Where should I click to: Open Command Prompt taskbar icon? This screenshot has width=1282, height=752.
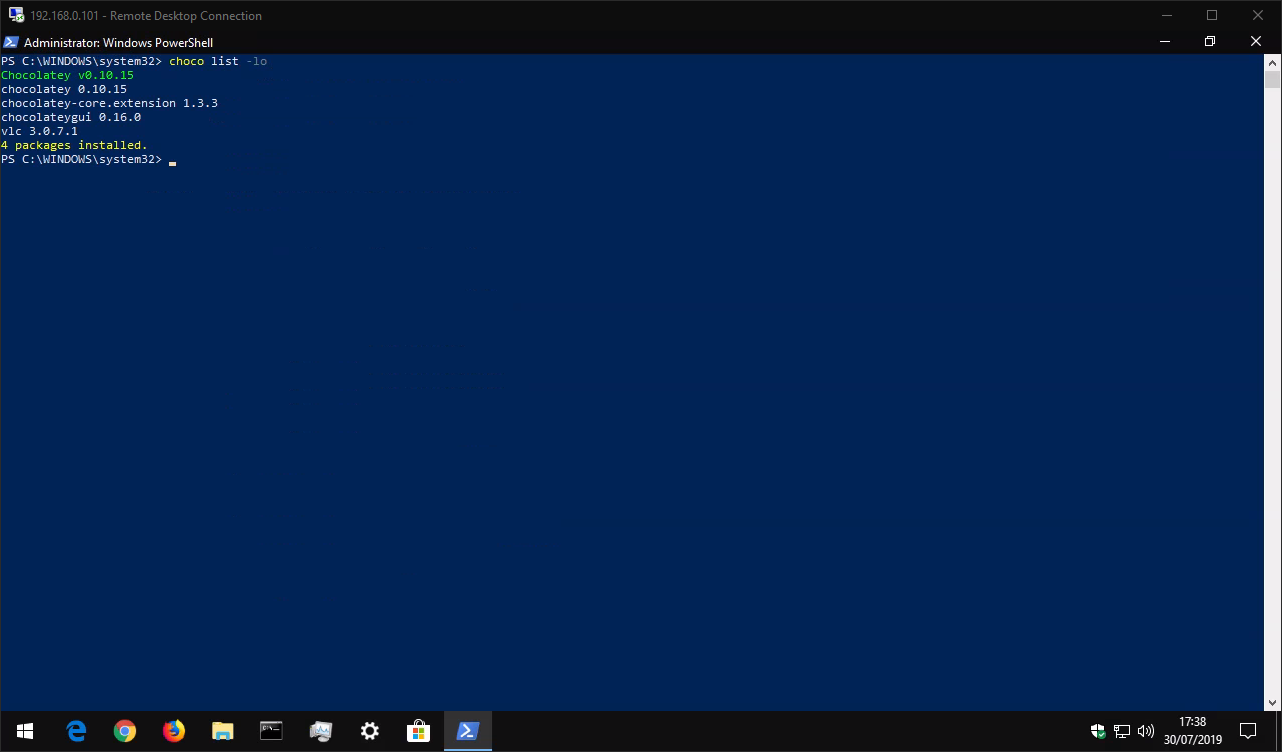[x=271, y=731]
